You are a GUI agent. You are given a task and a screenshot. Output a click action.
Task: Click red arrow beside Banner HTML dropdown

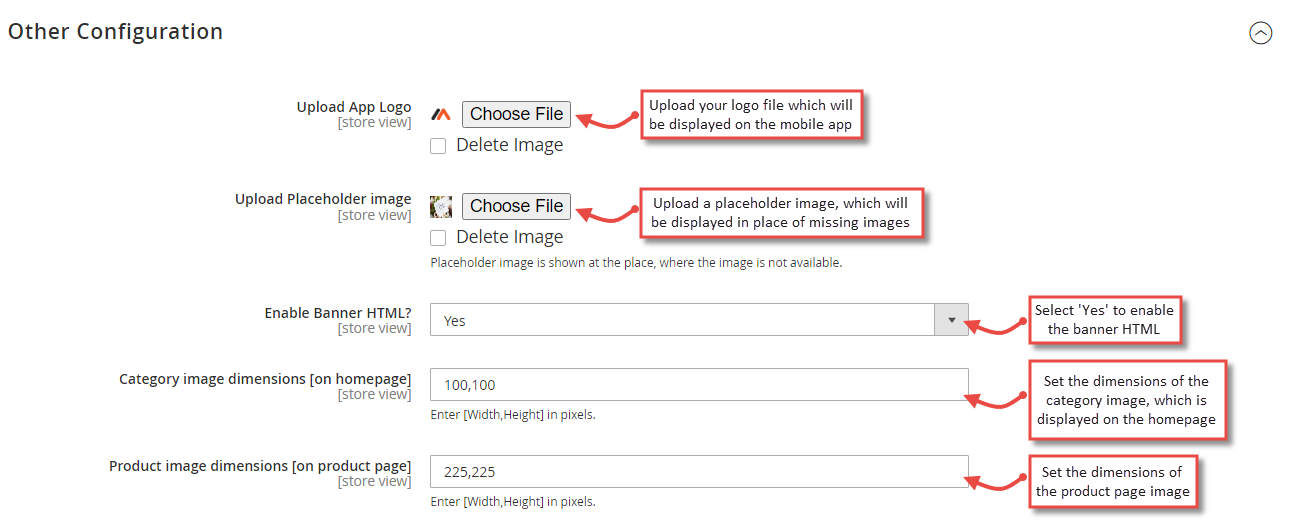(x=997, y=325)
